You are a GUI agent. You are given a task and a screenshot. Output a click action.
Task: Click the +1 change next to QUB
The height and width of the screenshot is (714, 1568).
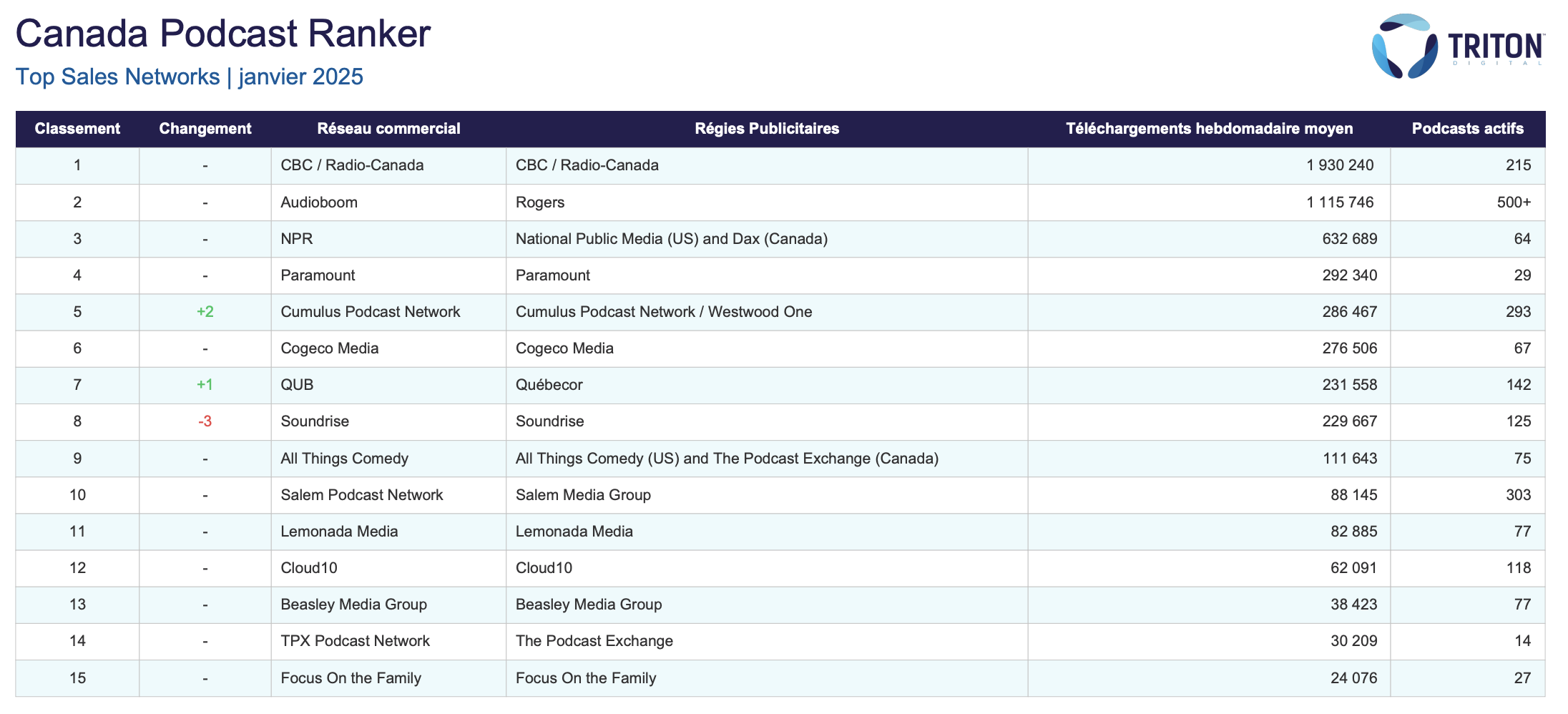205,385
